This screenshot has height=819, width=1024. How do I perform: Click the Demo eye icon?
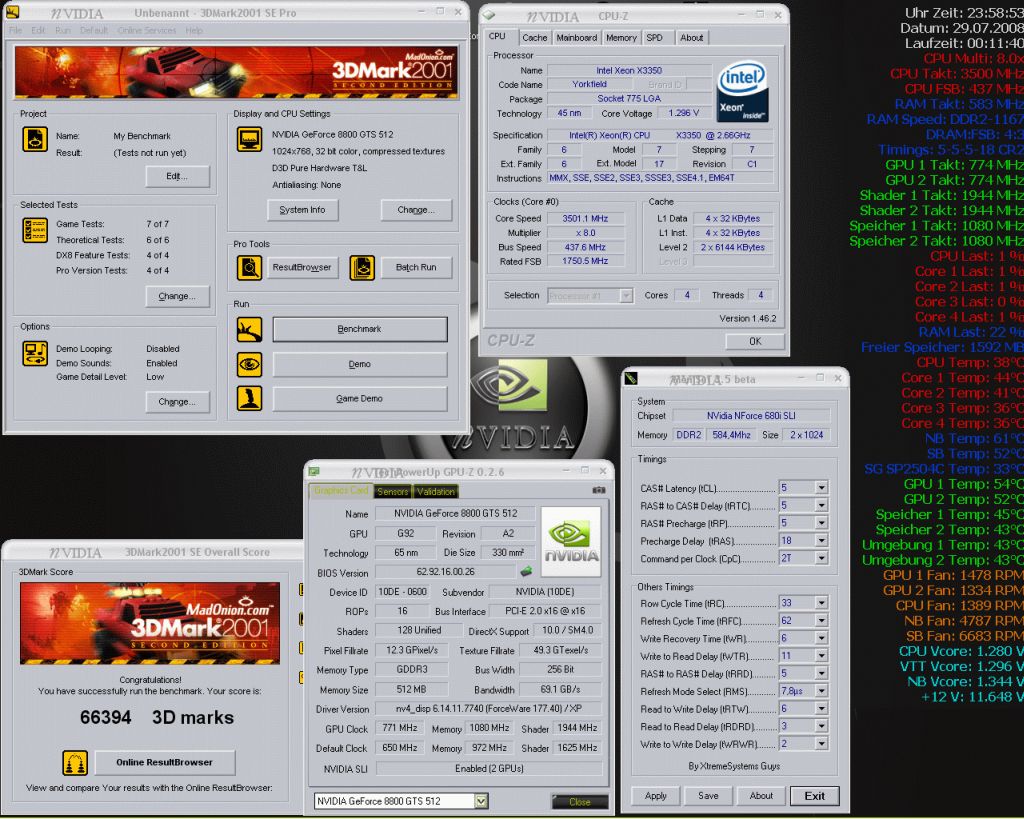pyautogui.click(x=249, y=364)
